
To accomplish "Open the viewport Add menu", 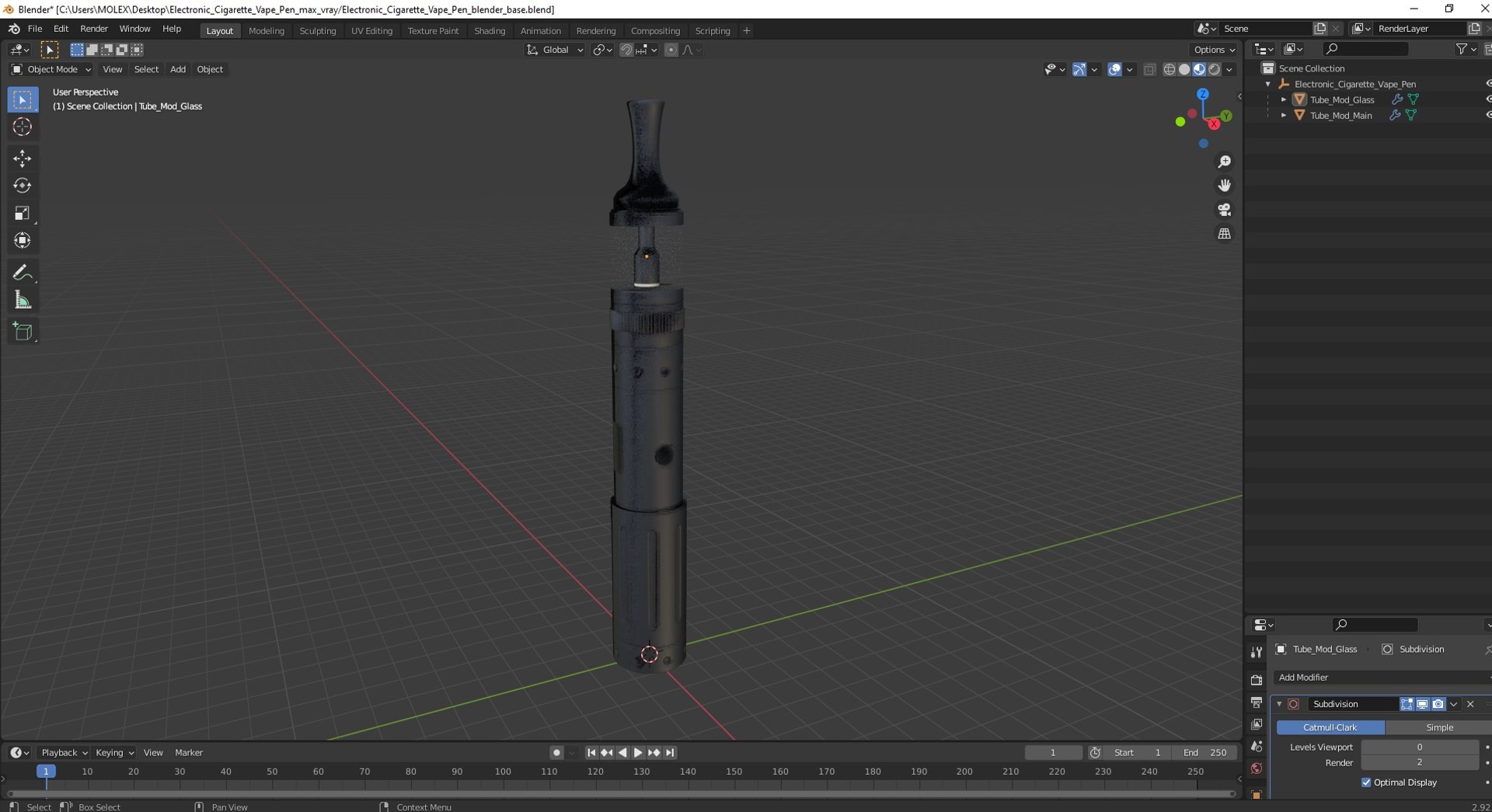I will click(178, 69).
